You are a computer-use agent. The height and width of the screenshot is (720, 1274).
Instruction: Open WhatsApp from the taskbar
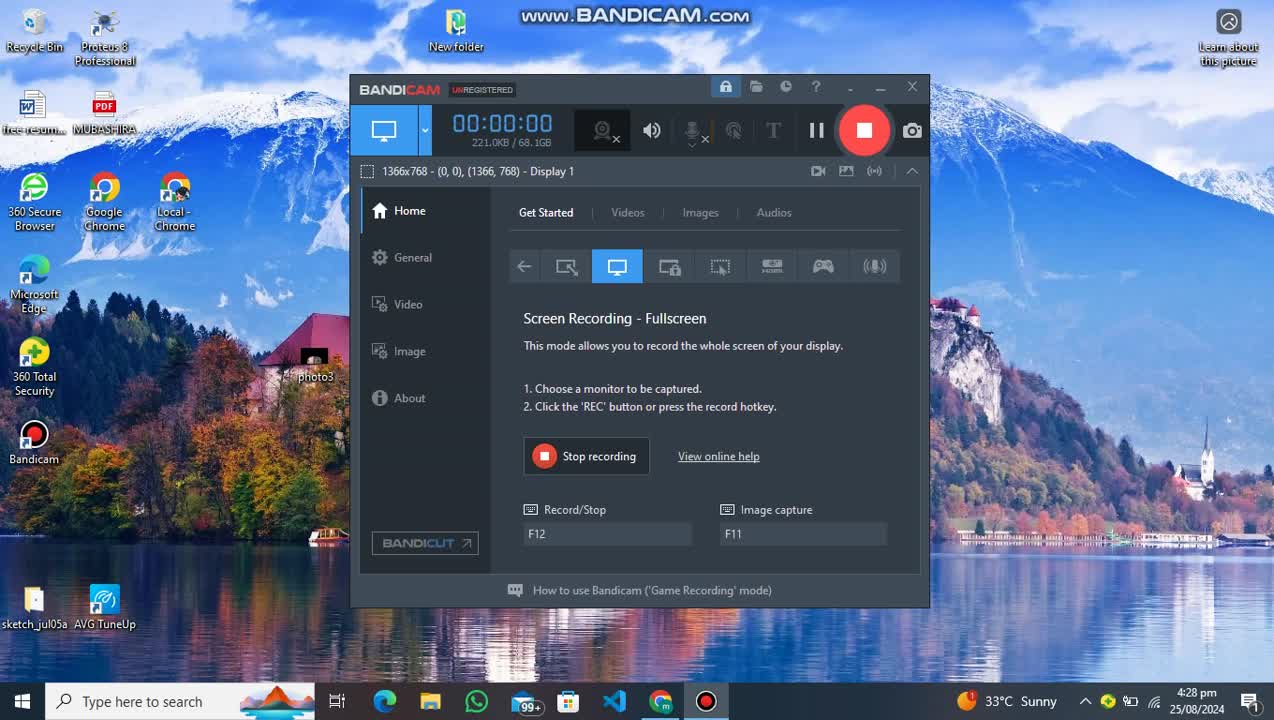pyautogui.click(x=477, y=701)
